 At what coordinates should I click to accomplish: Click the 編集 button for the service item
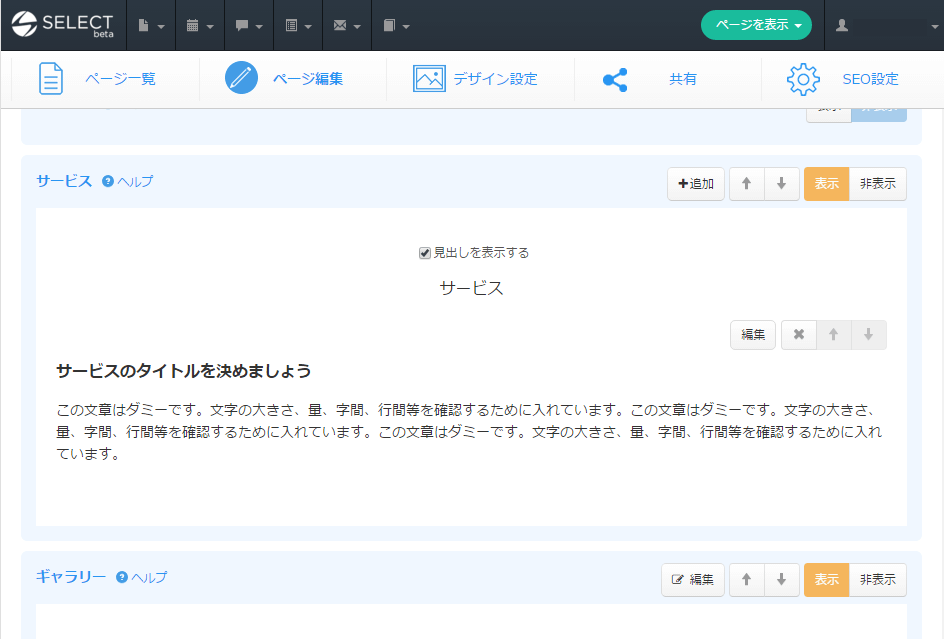pos(752,335)
